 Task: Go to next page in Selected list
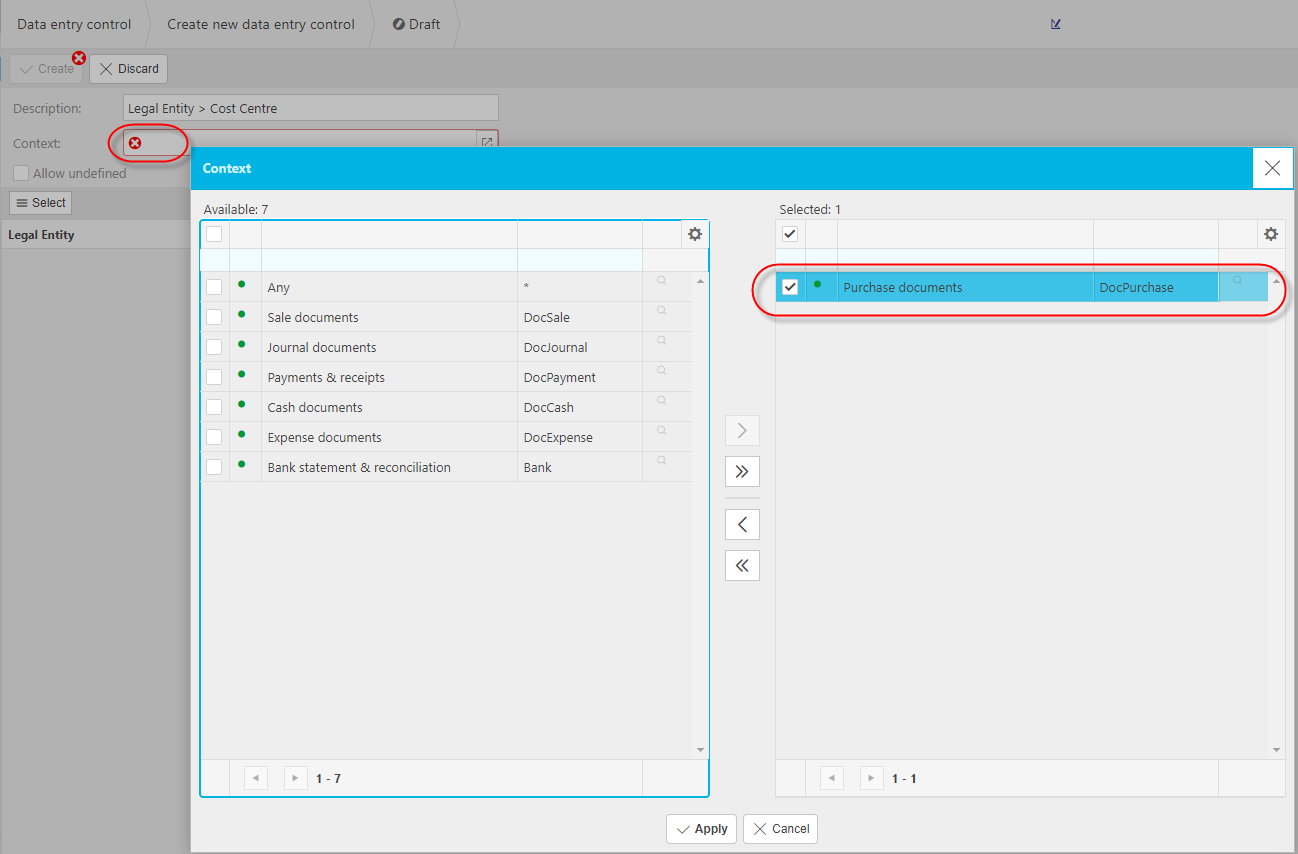[x=871, y=778]
